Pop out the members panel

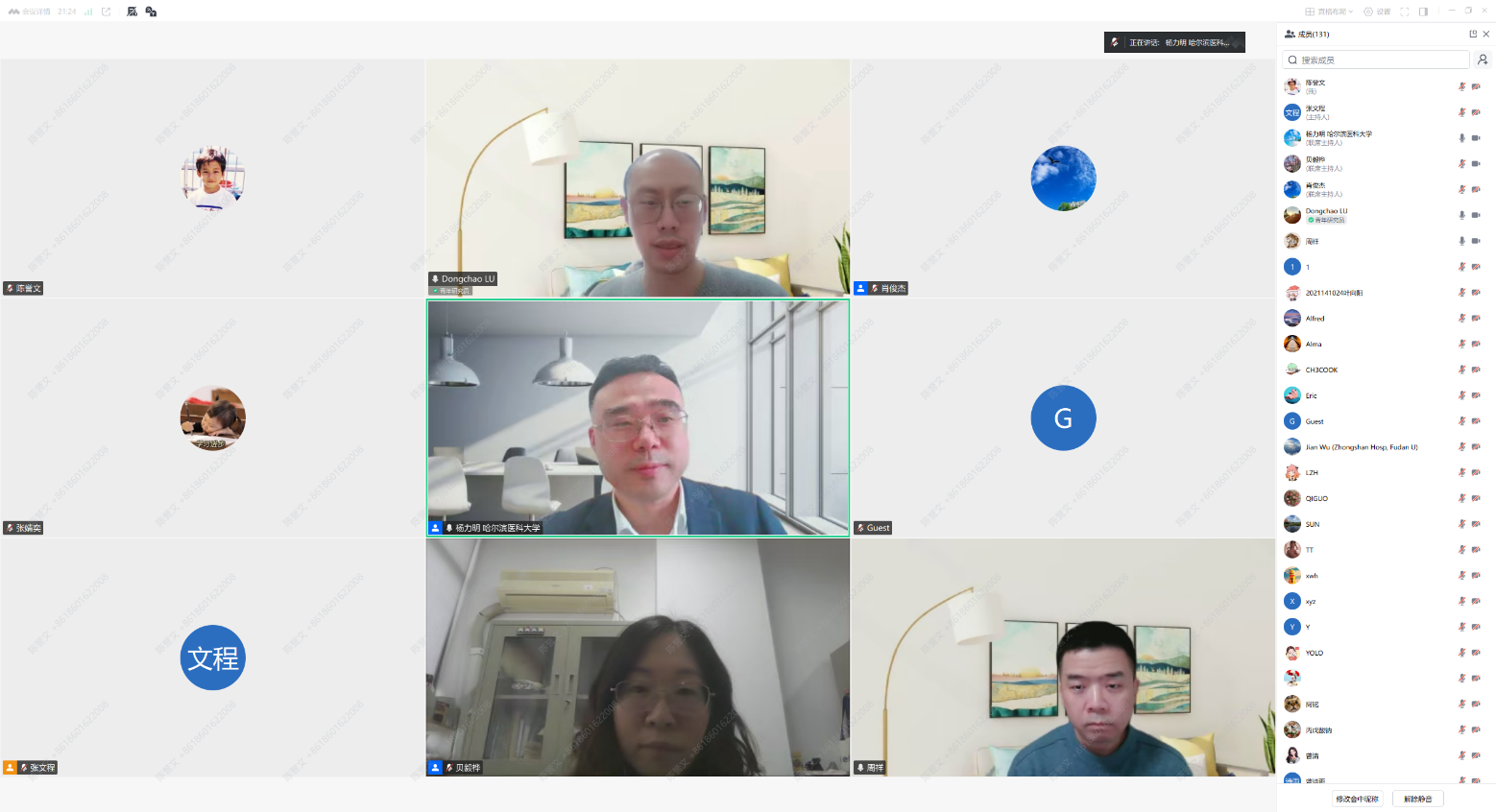1473,34
